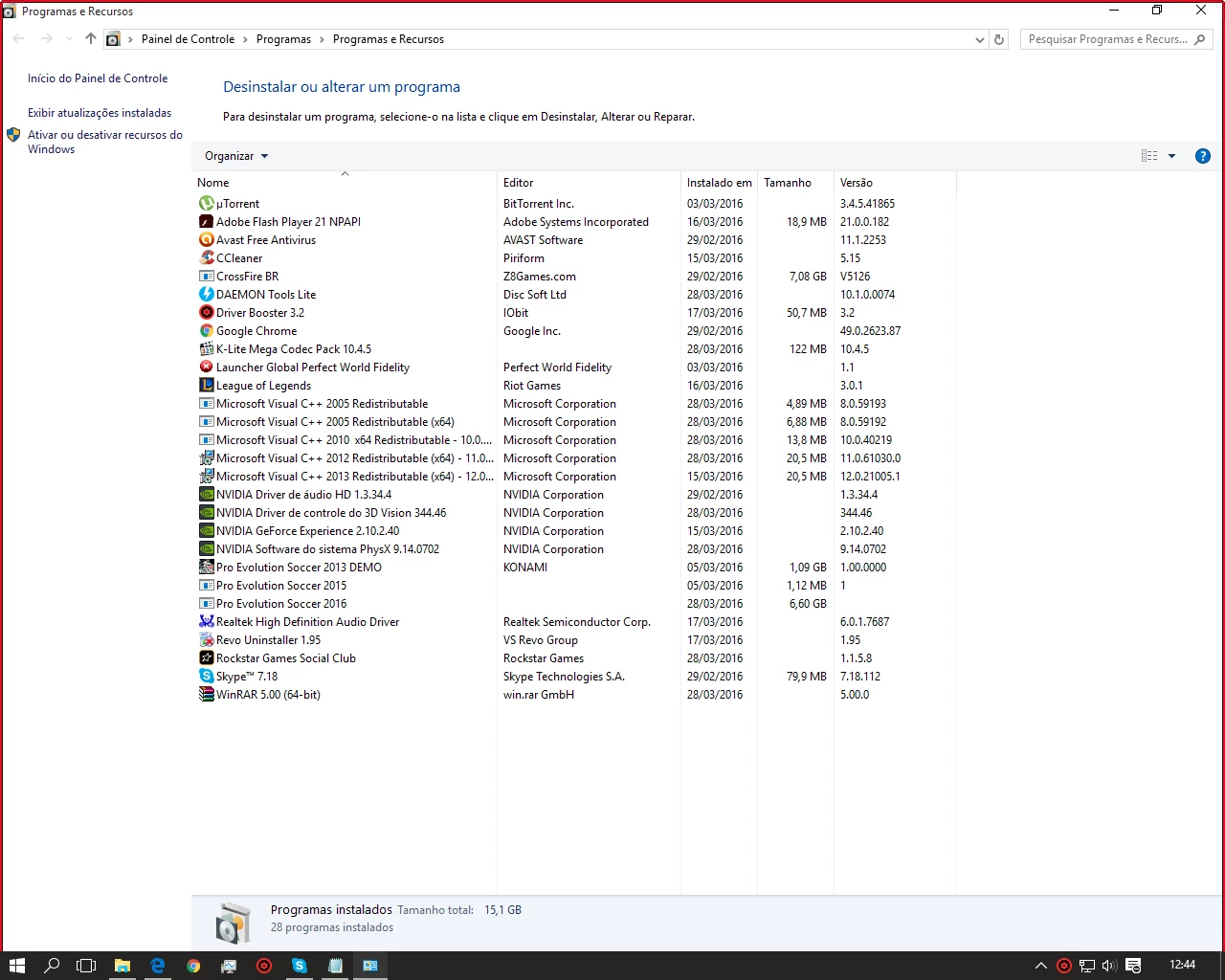Open the help question mark button

[1203, 156]
